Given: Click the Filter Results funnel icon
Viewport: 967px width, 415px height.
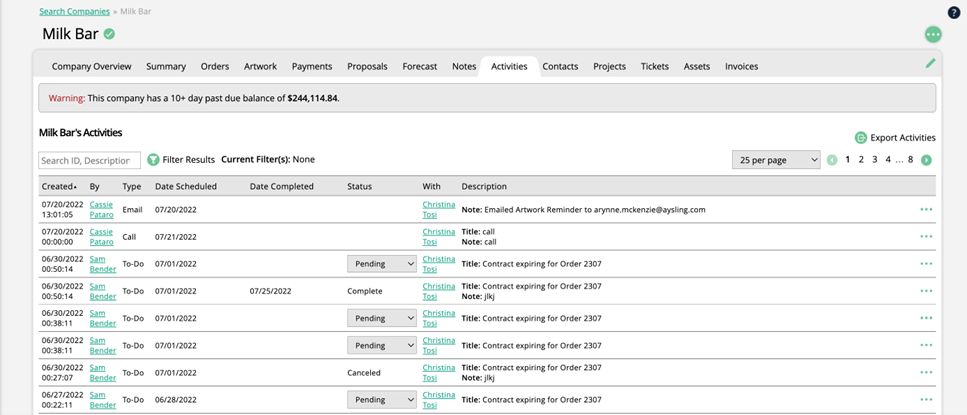Looking at the screenshot, I should coord(153,160).
